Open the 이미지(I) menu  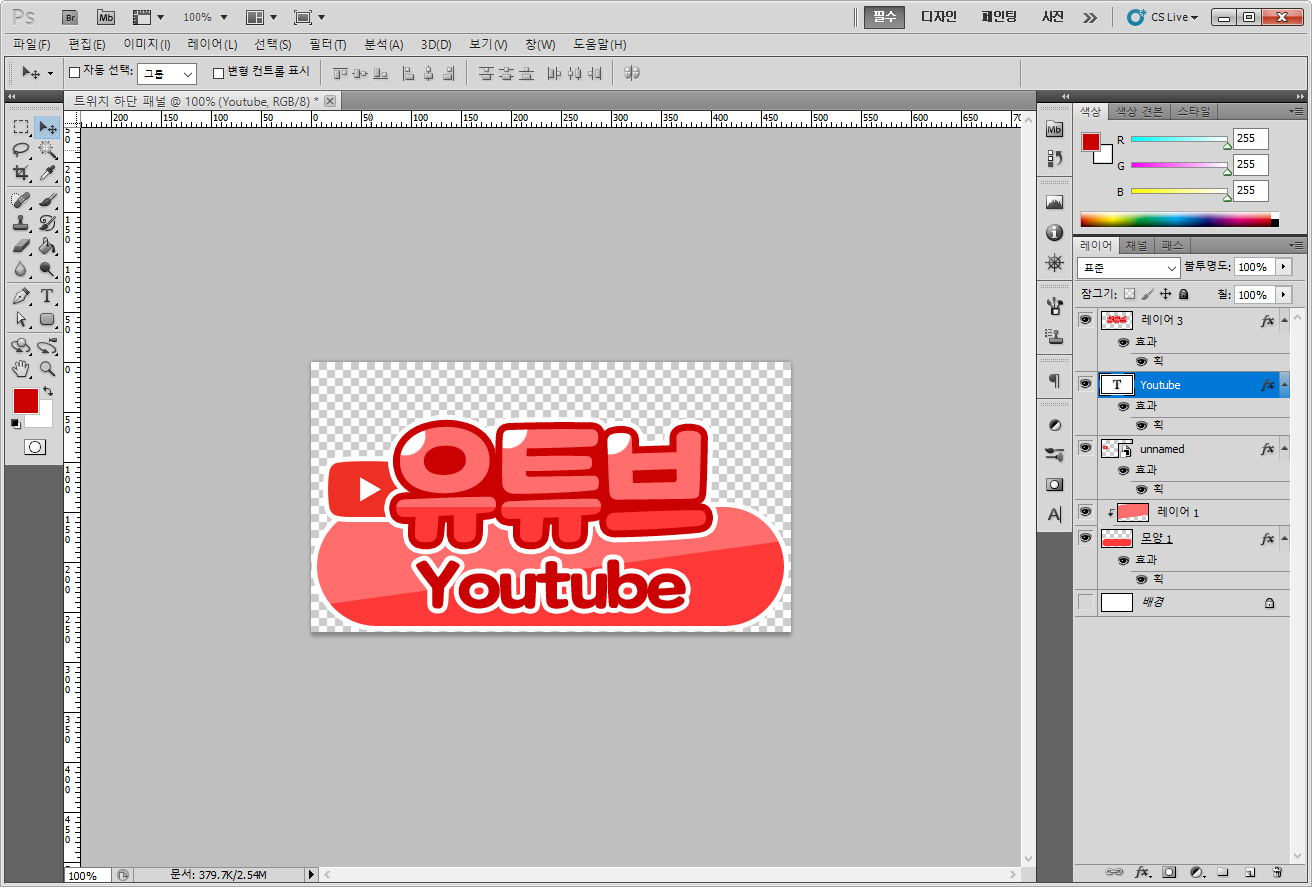tap(146, 45)
